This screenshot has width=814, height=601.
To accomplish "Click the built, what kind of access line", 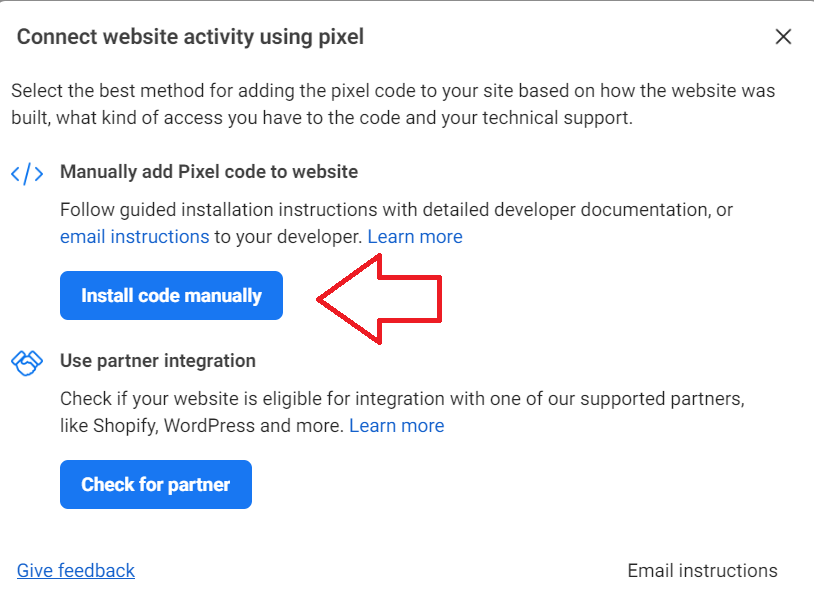I will [322, 118].
